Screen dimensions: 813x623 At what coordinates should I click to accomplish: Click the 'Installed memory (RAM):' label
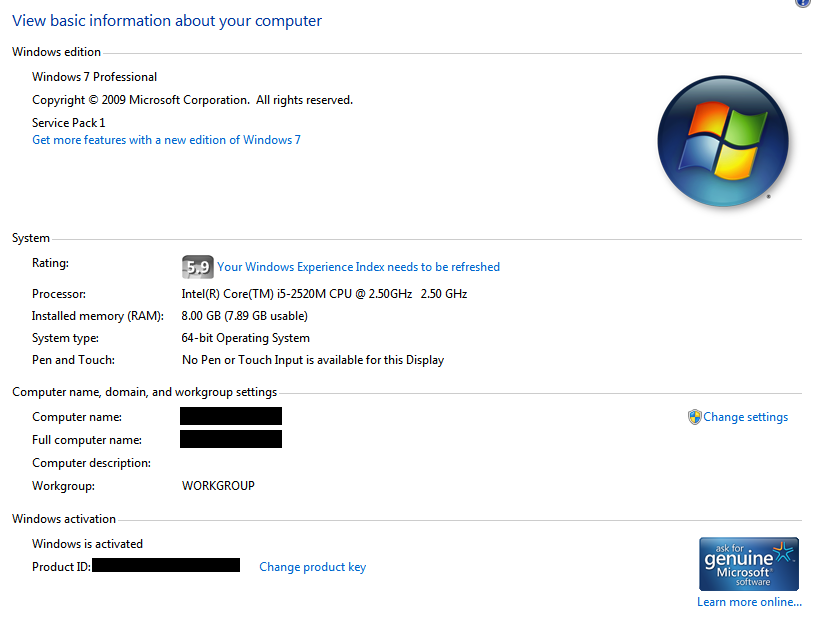point(97,316)
